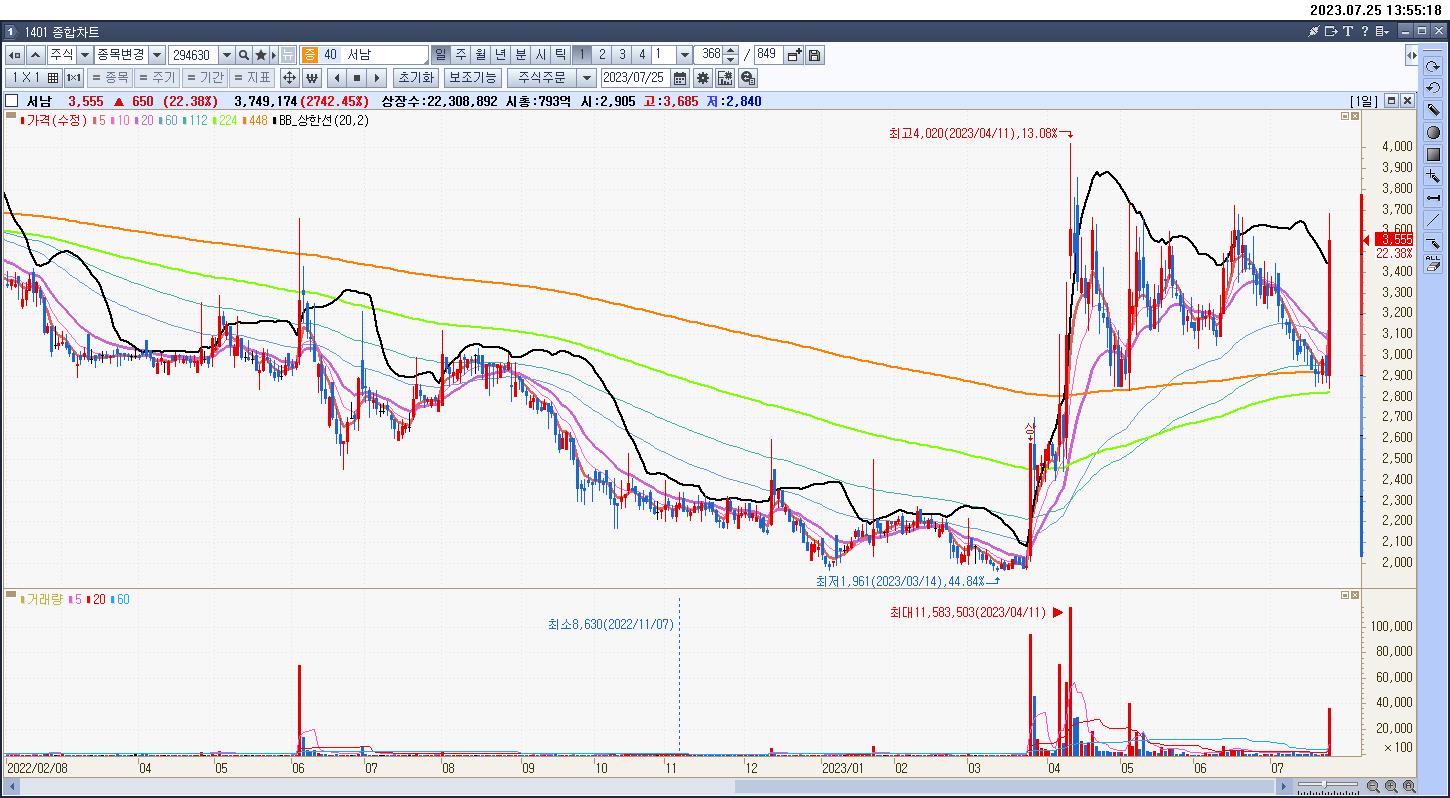The width and height of the screenshot is (1450, 798).
Task: Switch chart period to 분 (minute)
Action: (x=521, y=55)
